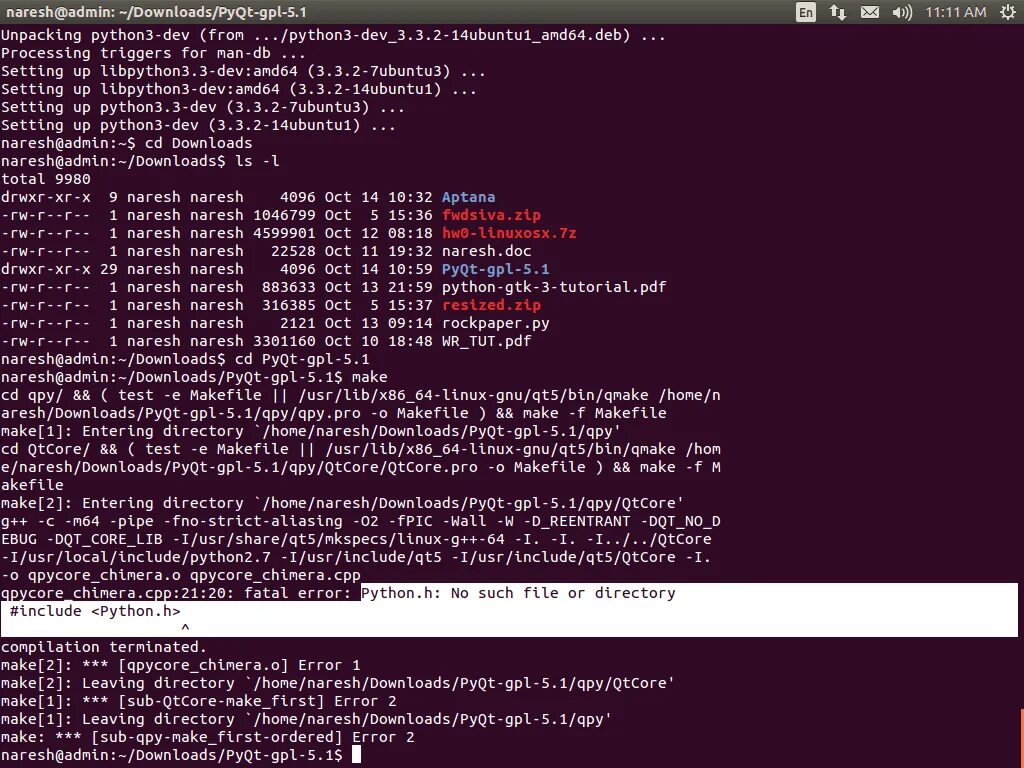Click the WR_TUT.pdf file name
1024x768 pixels.
tap(487, 341)
